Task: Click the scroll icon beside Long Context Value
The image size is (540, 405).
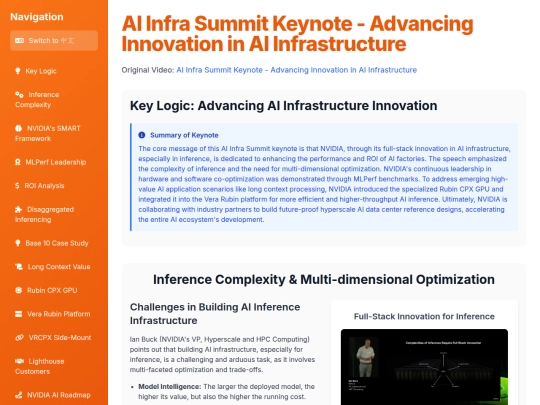Action: [19, 267]
